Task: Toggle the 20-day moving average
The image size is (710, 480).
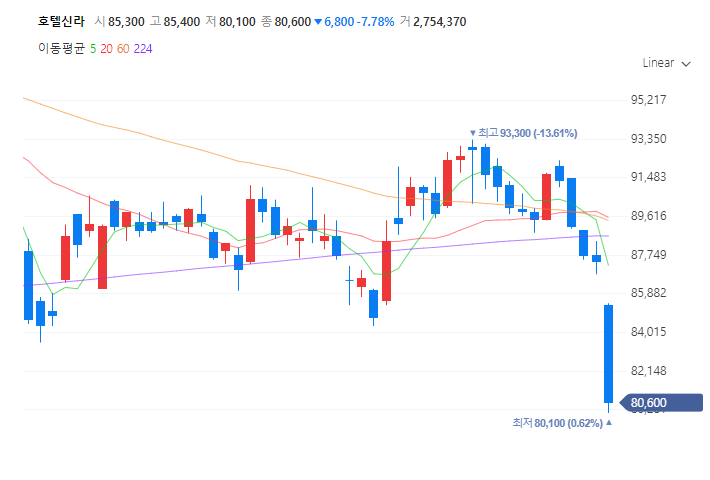Action: 107,48
